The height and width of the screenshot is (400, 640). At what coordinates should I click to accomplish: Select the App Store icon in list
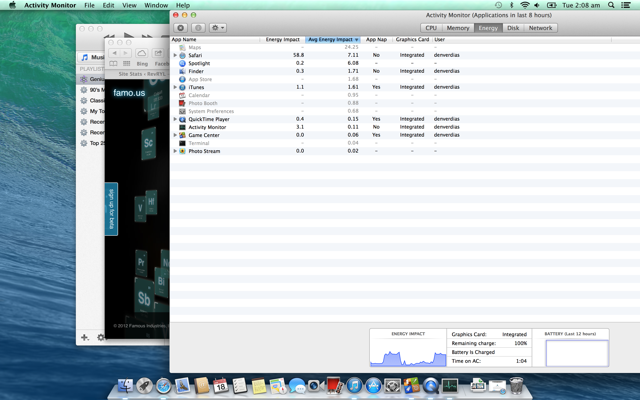182,79
